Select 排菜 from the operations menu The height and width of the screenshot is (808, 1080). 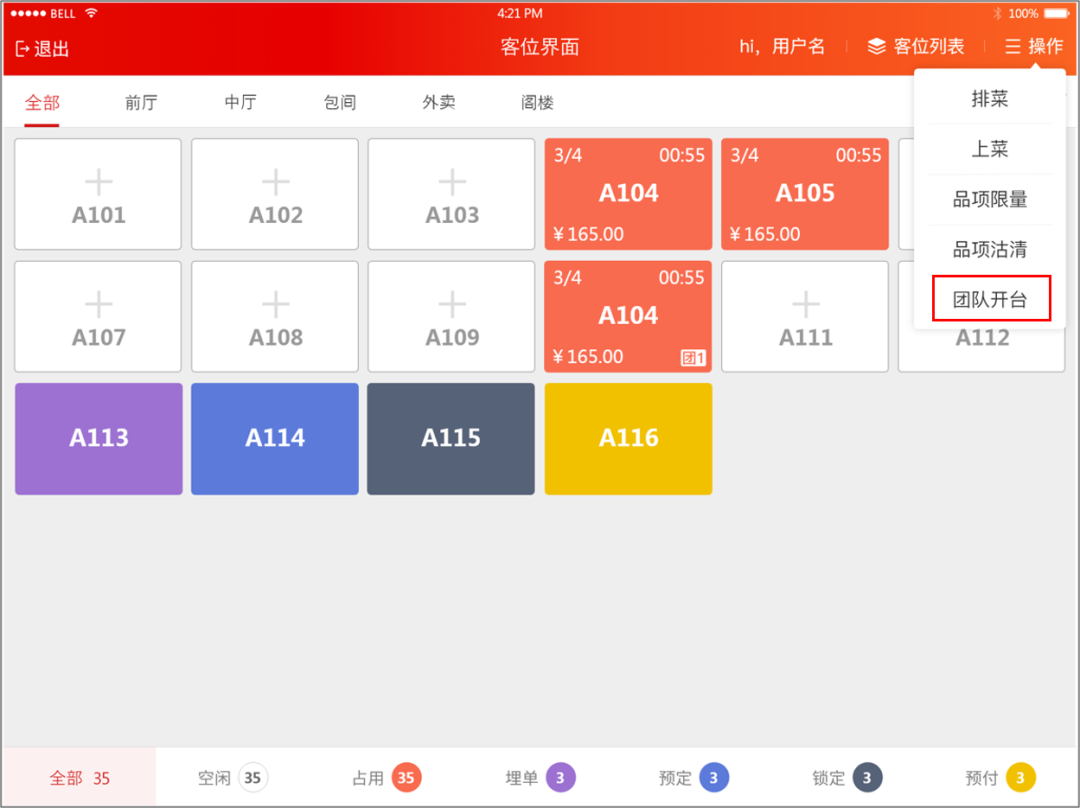pos(990,99)
